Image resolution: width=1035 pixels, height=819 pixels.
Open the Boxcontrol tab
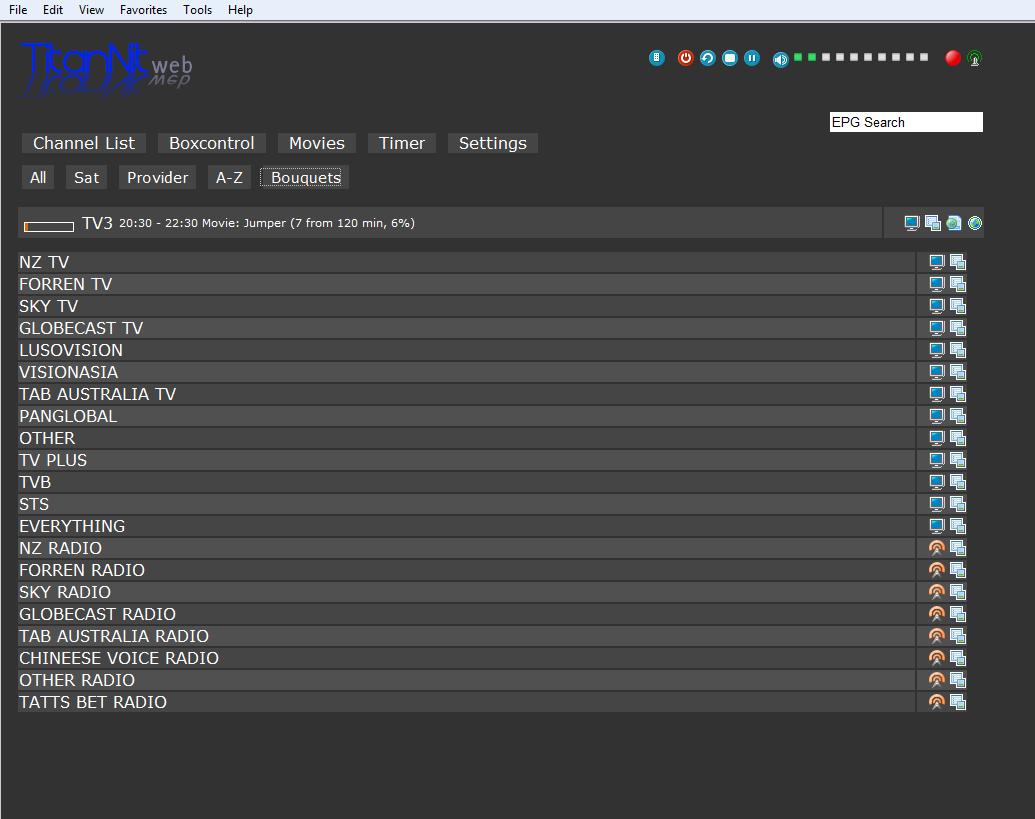211,143
